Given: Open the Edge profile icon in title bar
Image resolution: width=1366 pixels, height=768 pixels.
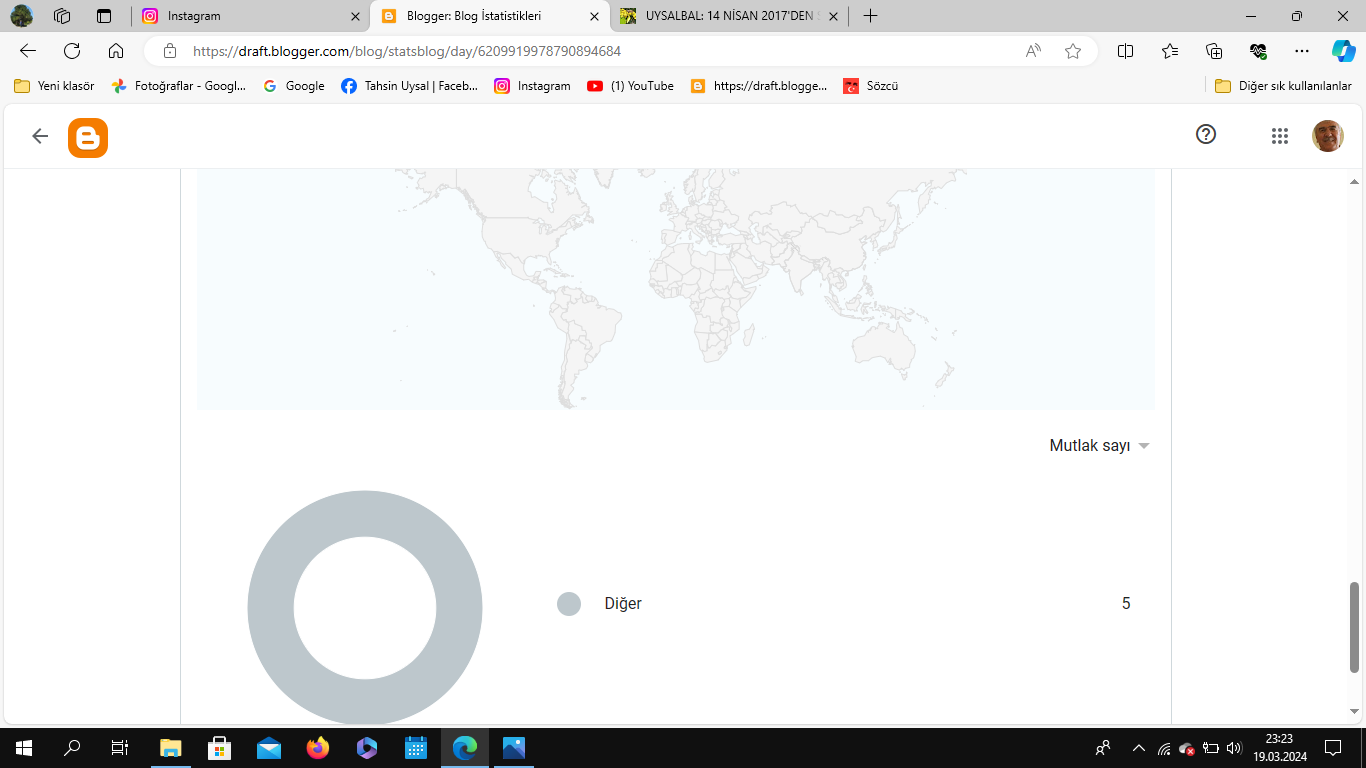Looking at the screenshot, I should [22, 16].
